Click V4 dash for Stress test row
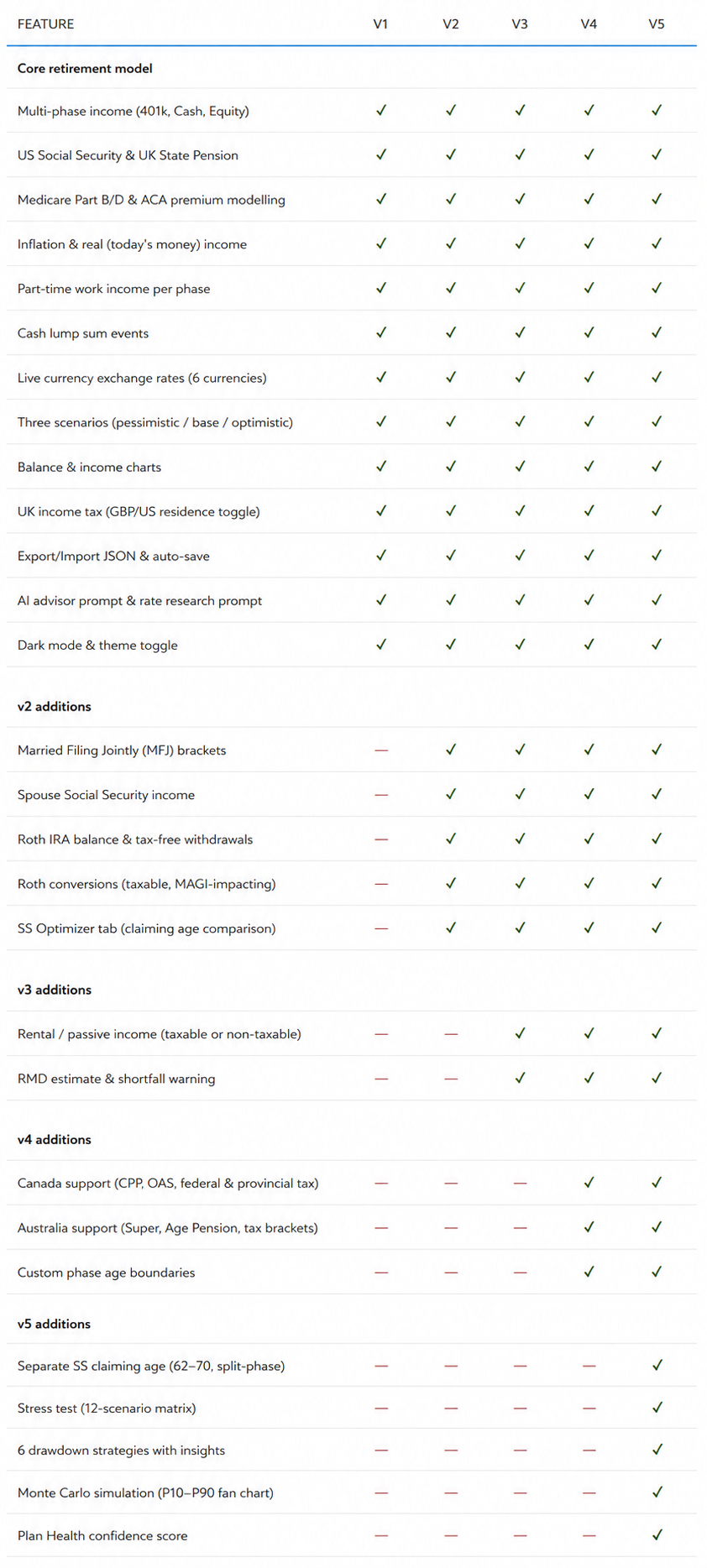The image size is (707, 1568). click(589, 1409)
